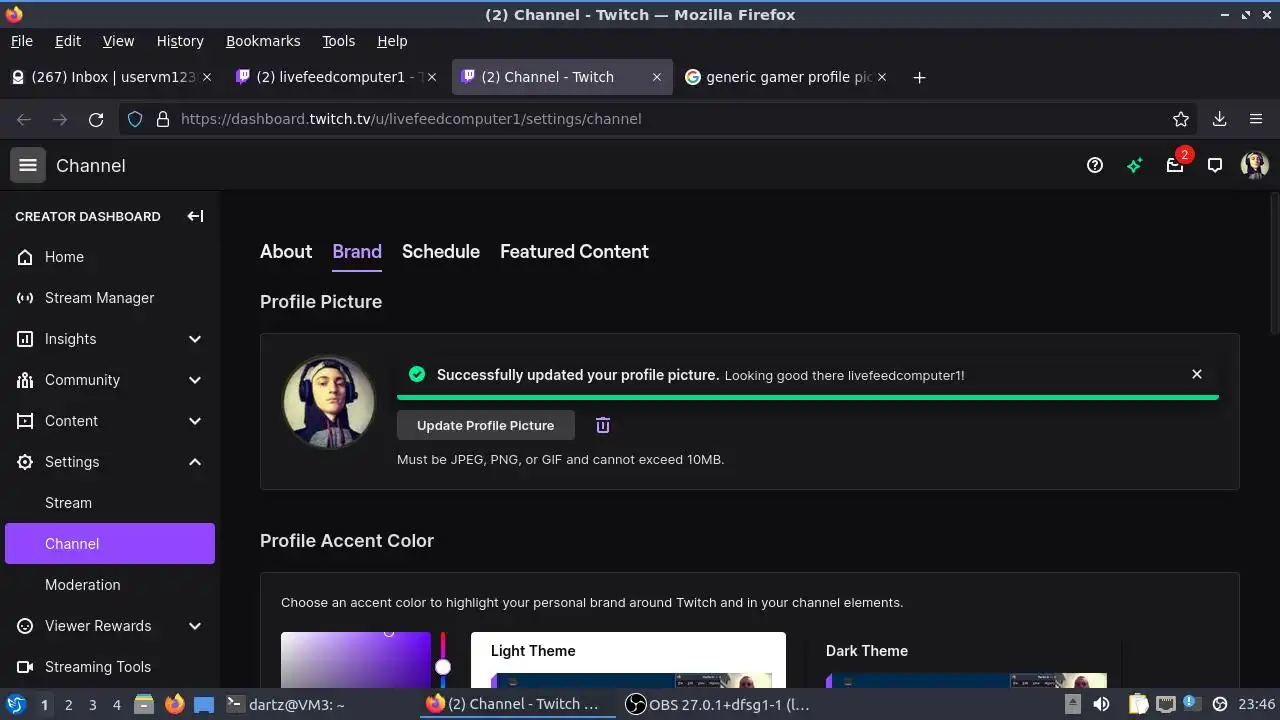Click the accent color picker gradient area
Screen dimensions: 1280x720
click(x=356, y=660)
